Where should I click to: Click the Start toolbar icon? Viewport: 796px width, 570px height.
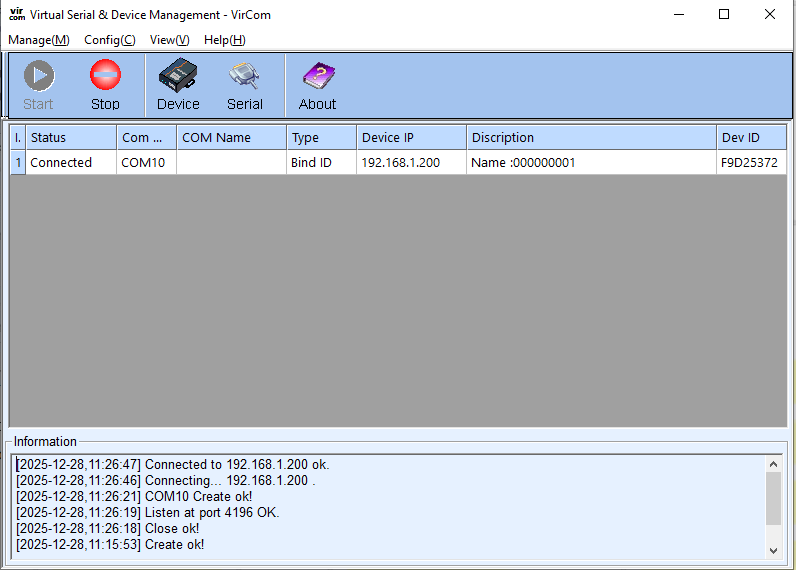39,77
